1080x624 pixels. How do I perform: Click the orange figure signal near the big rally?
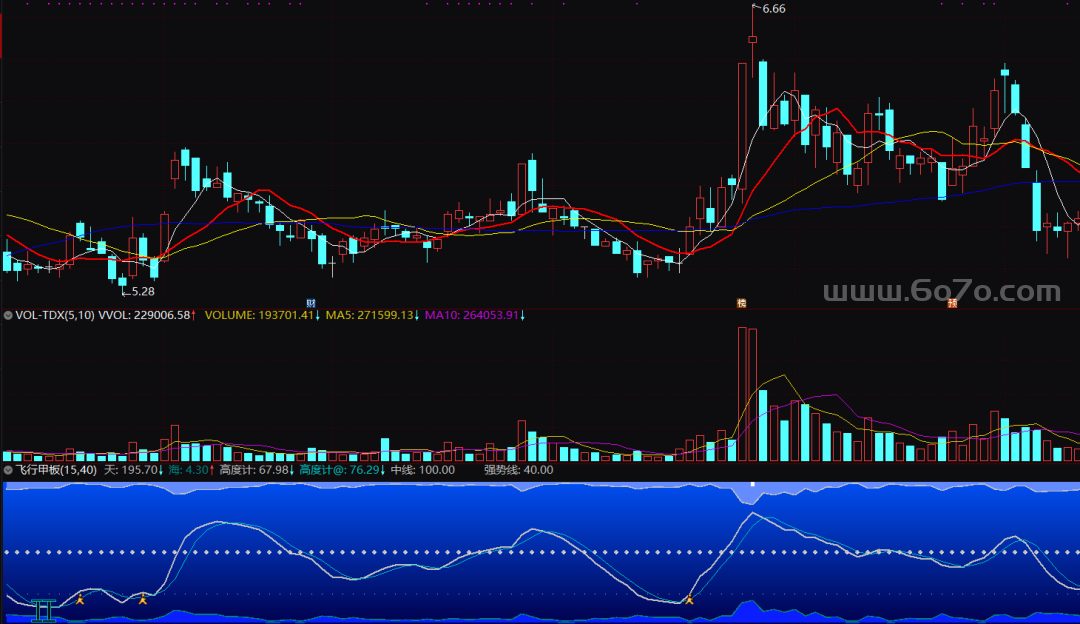[689, 599]
